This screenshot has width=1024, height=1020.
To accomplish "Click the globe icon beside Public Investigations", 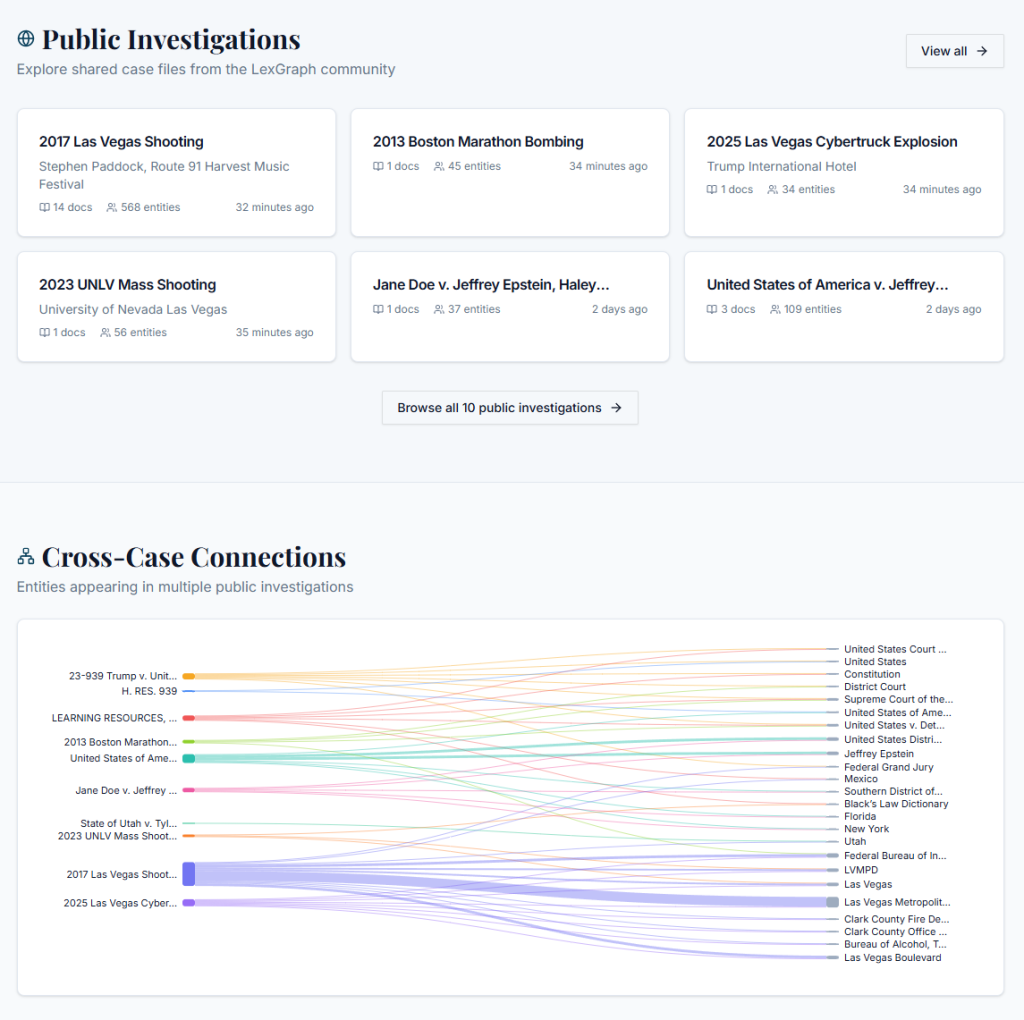I will coord(26,39).
